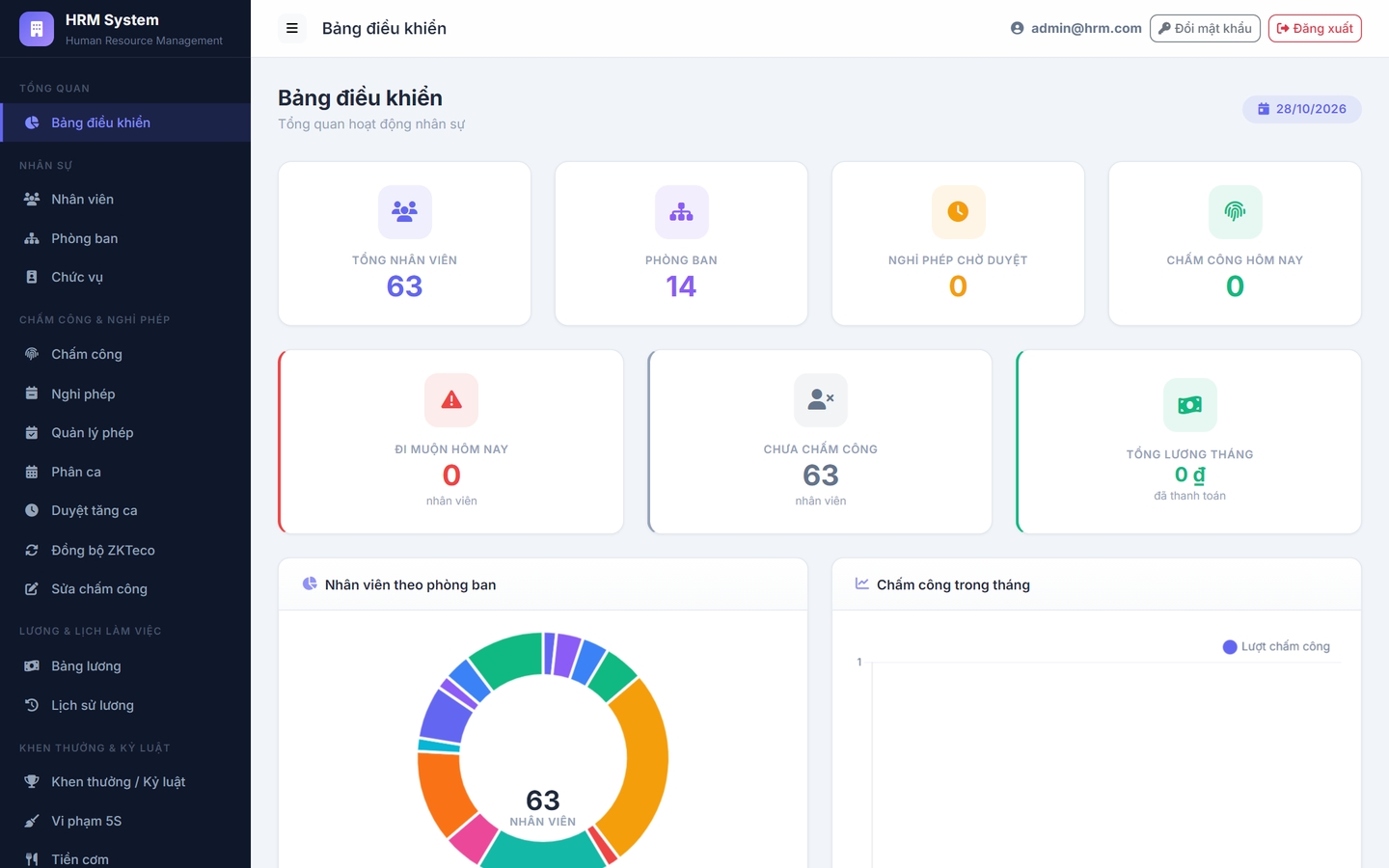Click admin@hrm.com account label
This screenshot has width=1389, height=868.
click(x=1086, y=28)
